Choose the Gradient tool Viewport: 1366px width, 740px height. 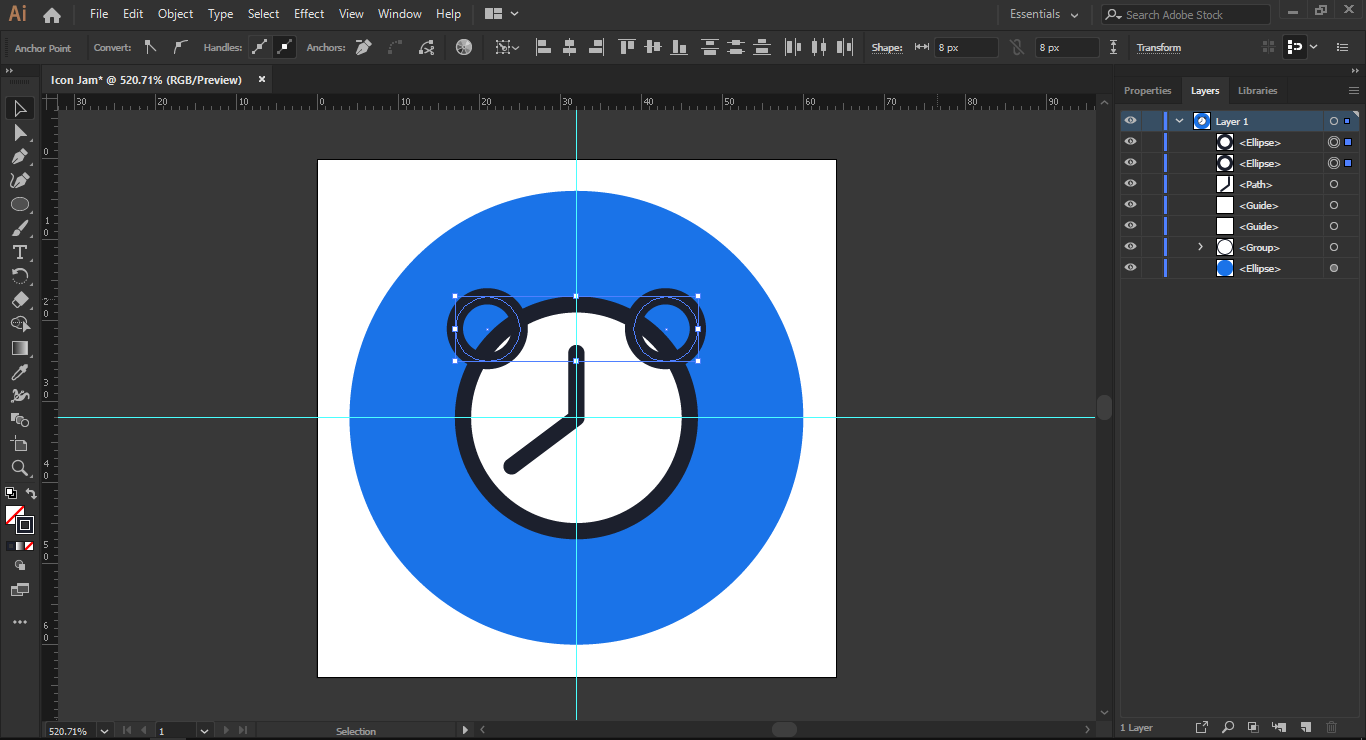(x=20, y=348)
